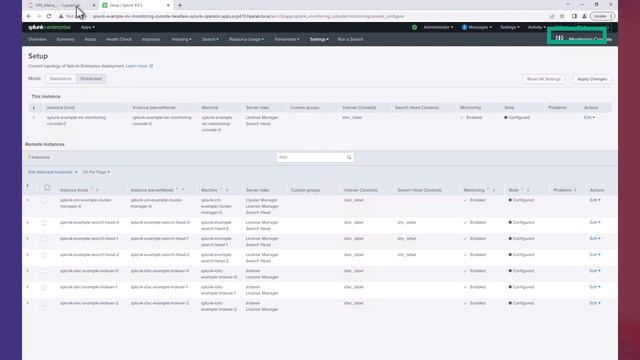This screenshot has height=360, width=640.
Task: Click the browser address bar URL
Action: (x=248, y=16)
